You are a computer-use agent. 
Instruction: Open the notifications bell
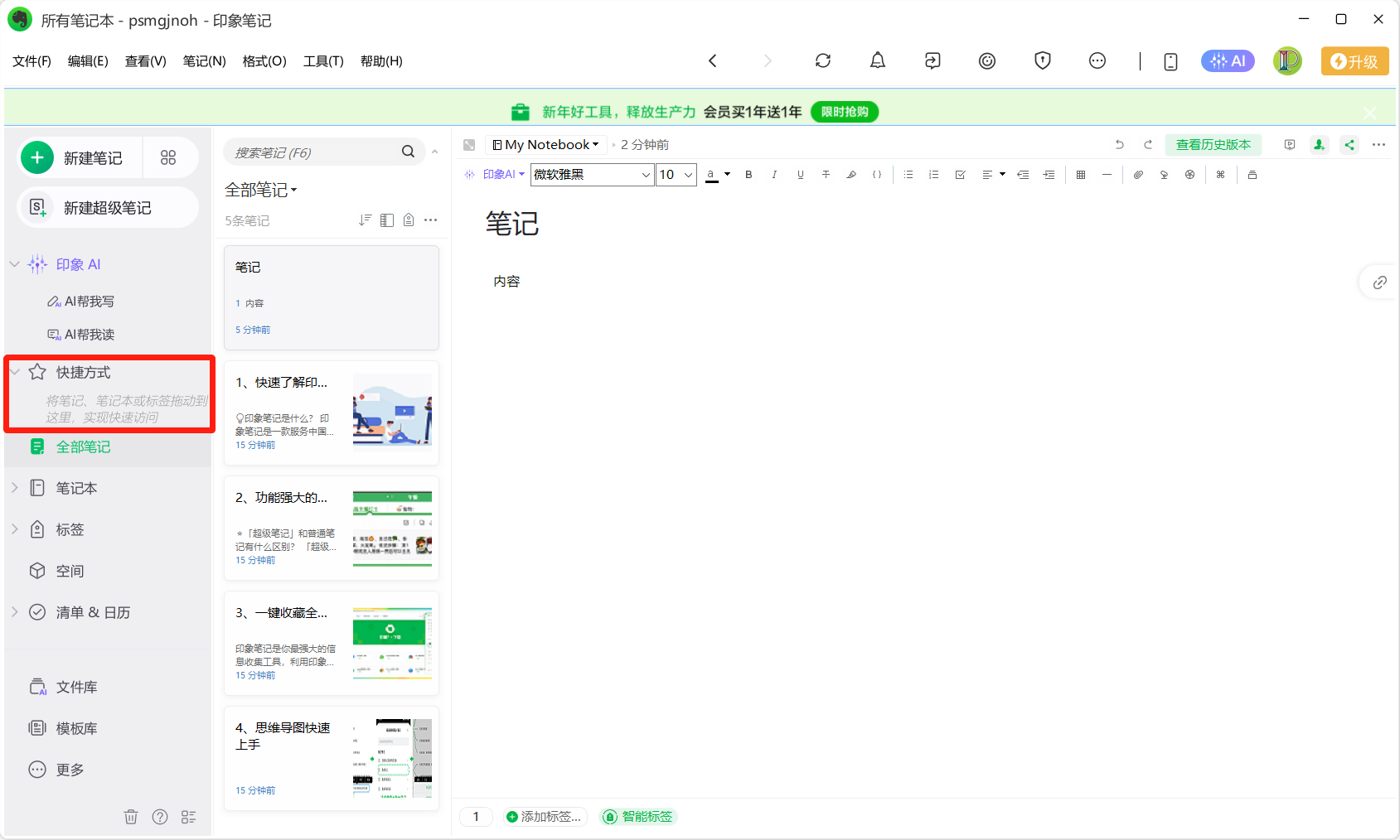[x=877, y=60]
